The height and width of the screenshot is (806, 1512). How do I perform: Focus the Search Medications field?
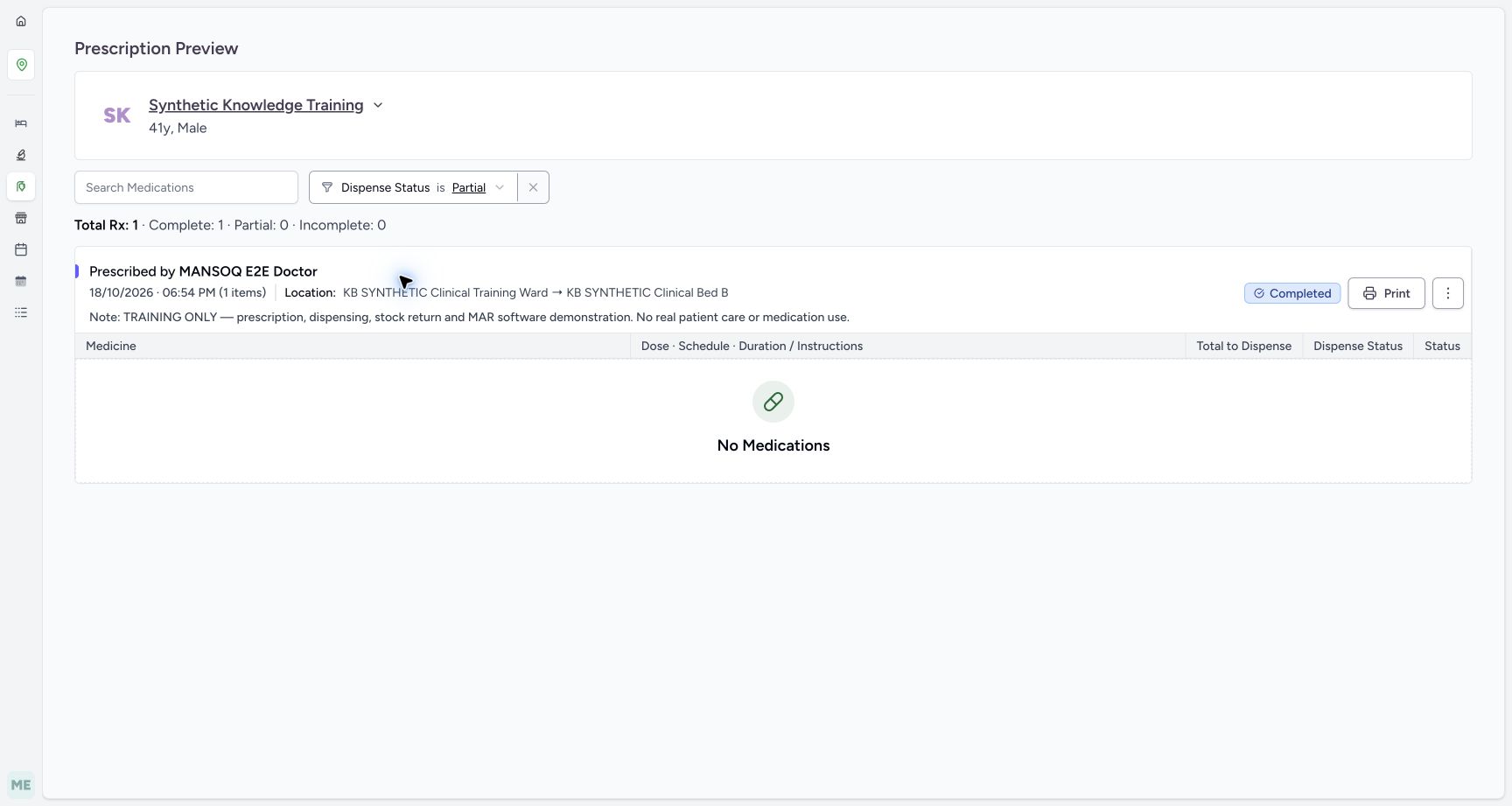(186, 187)
